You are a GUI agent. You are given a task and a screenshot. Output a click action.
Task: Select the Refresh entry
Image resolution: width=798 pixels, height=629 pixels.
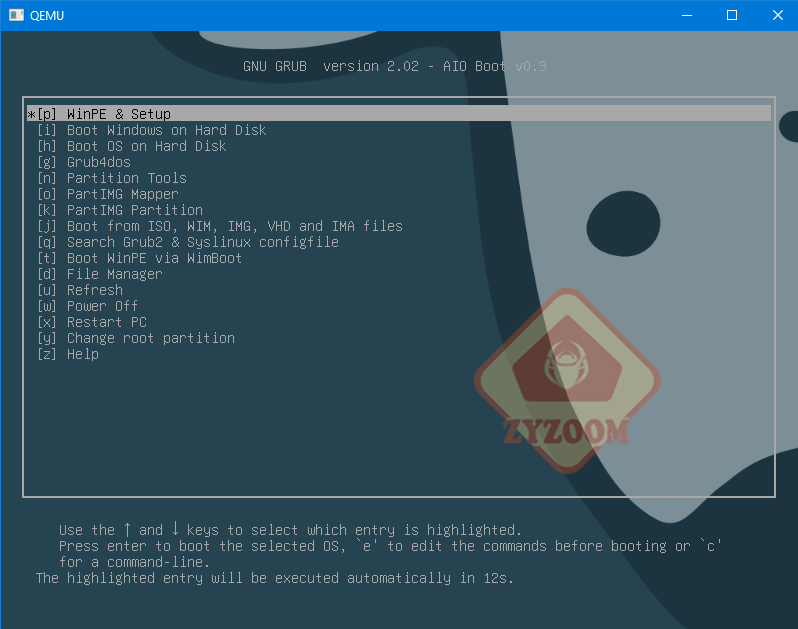80,290
